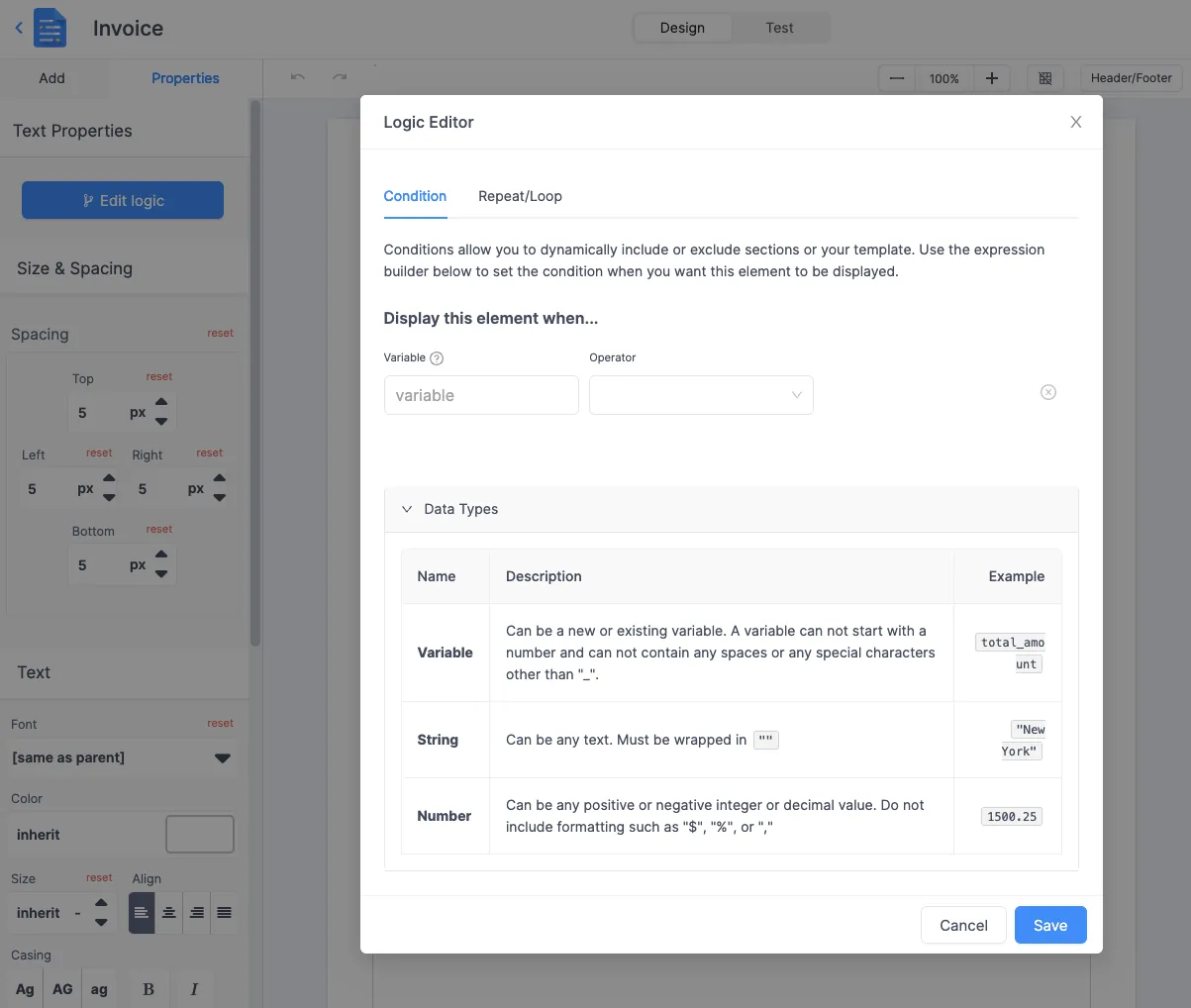Open the Font same-as-parent dropdown
Viewport: 1191px width, 1008px height.
(x=123, y=757)
